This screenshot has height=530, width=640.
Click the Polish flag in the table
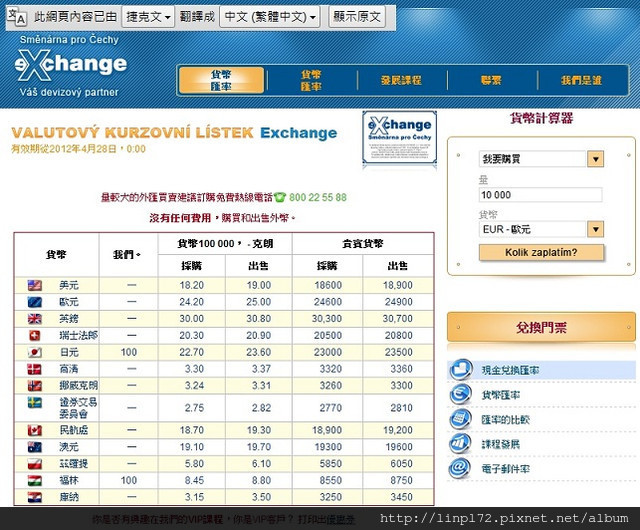pos(35,464)
